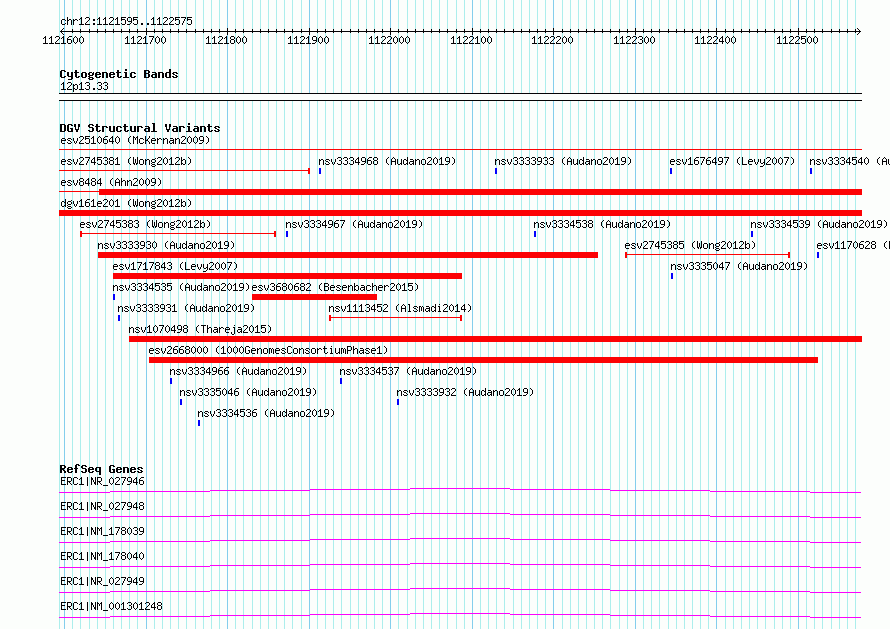Open the esv2745385 (Wong2012b) variant label
The image size is (890, 629).
coord(690,245)
